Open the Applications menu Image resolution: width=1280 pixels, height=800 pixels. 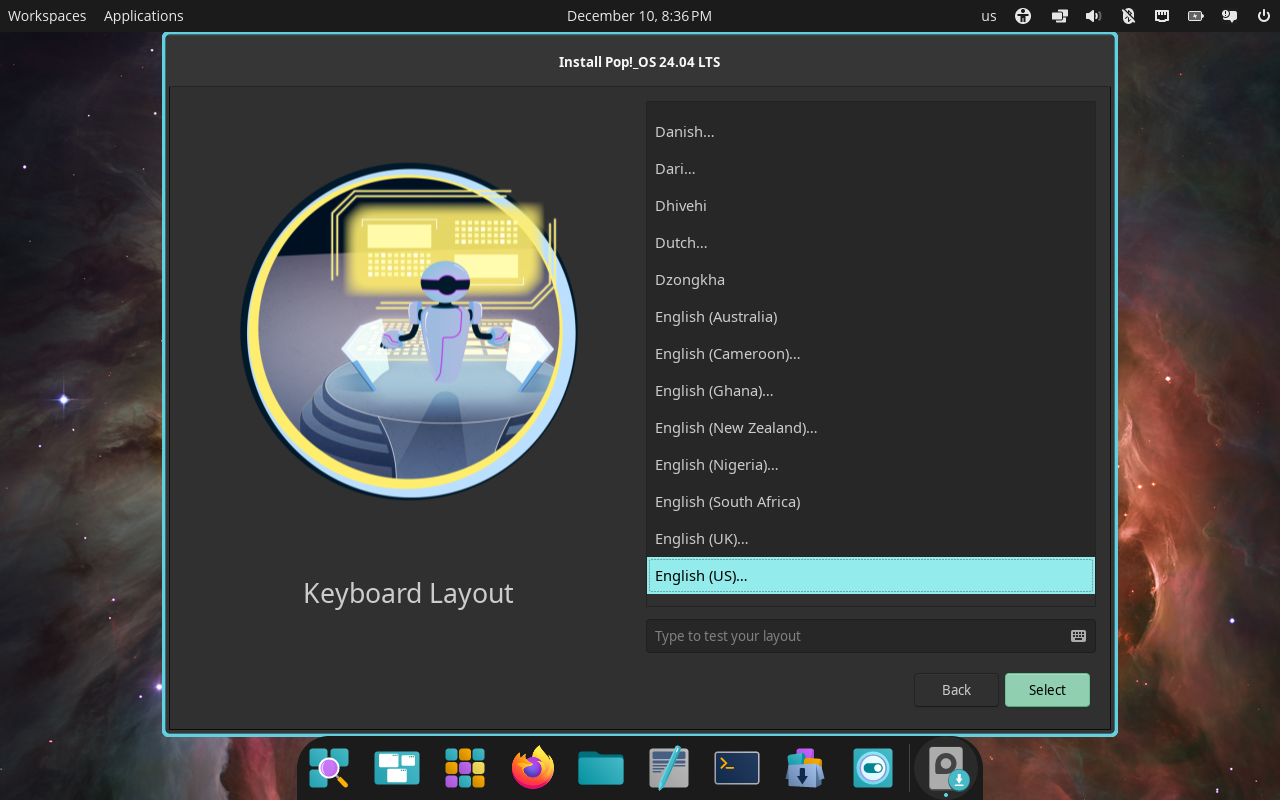point(143,15)
